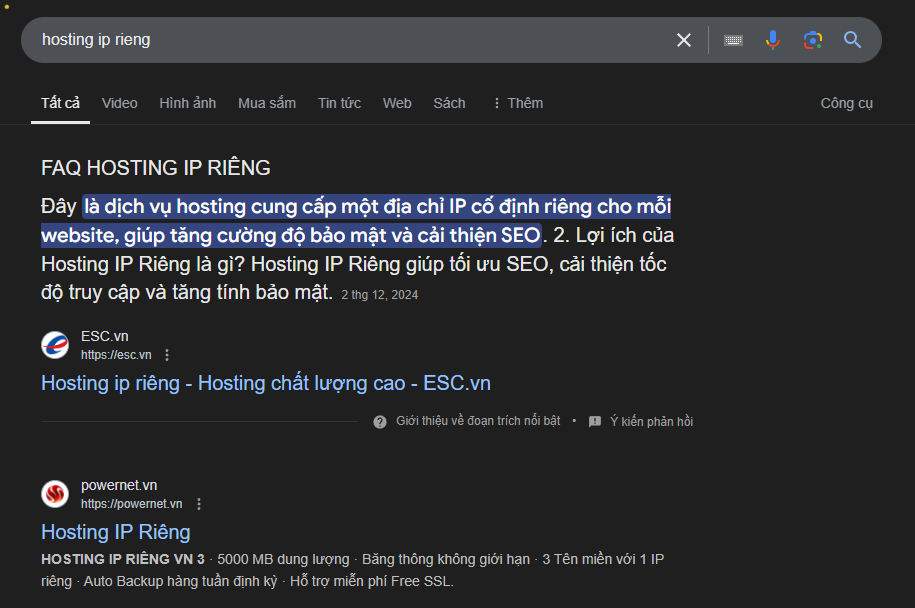The width and height of the screenshot is (915, 608).
Task: Open the powernet.vn Hosting IP Riêng link
Action: point(115,532)
